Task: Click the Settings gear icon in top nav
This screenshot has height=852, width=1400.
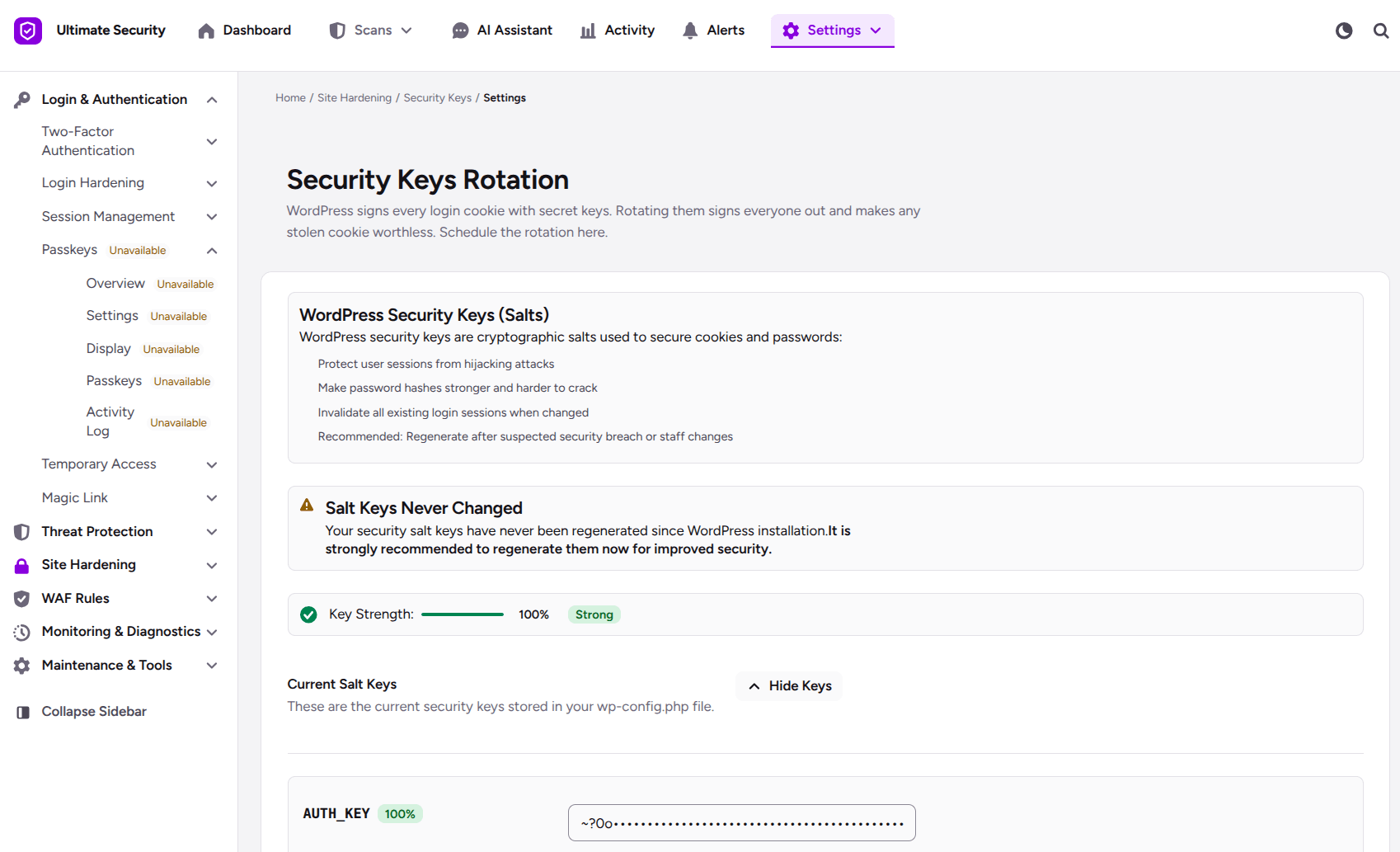Action: (x=791, y=31)
